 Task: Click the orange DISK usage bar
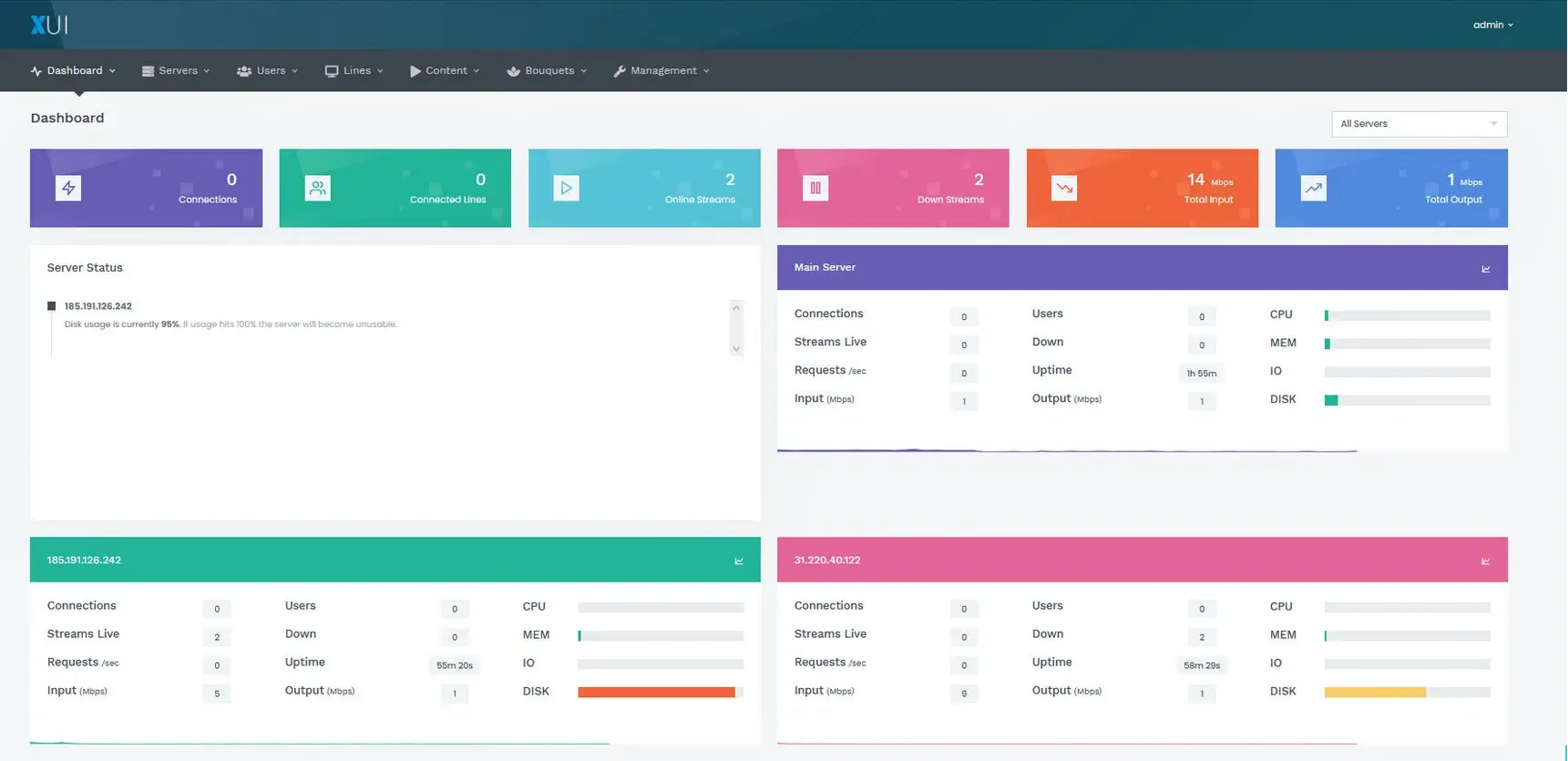point(656,693)
